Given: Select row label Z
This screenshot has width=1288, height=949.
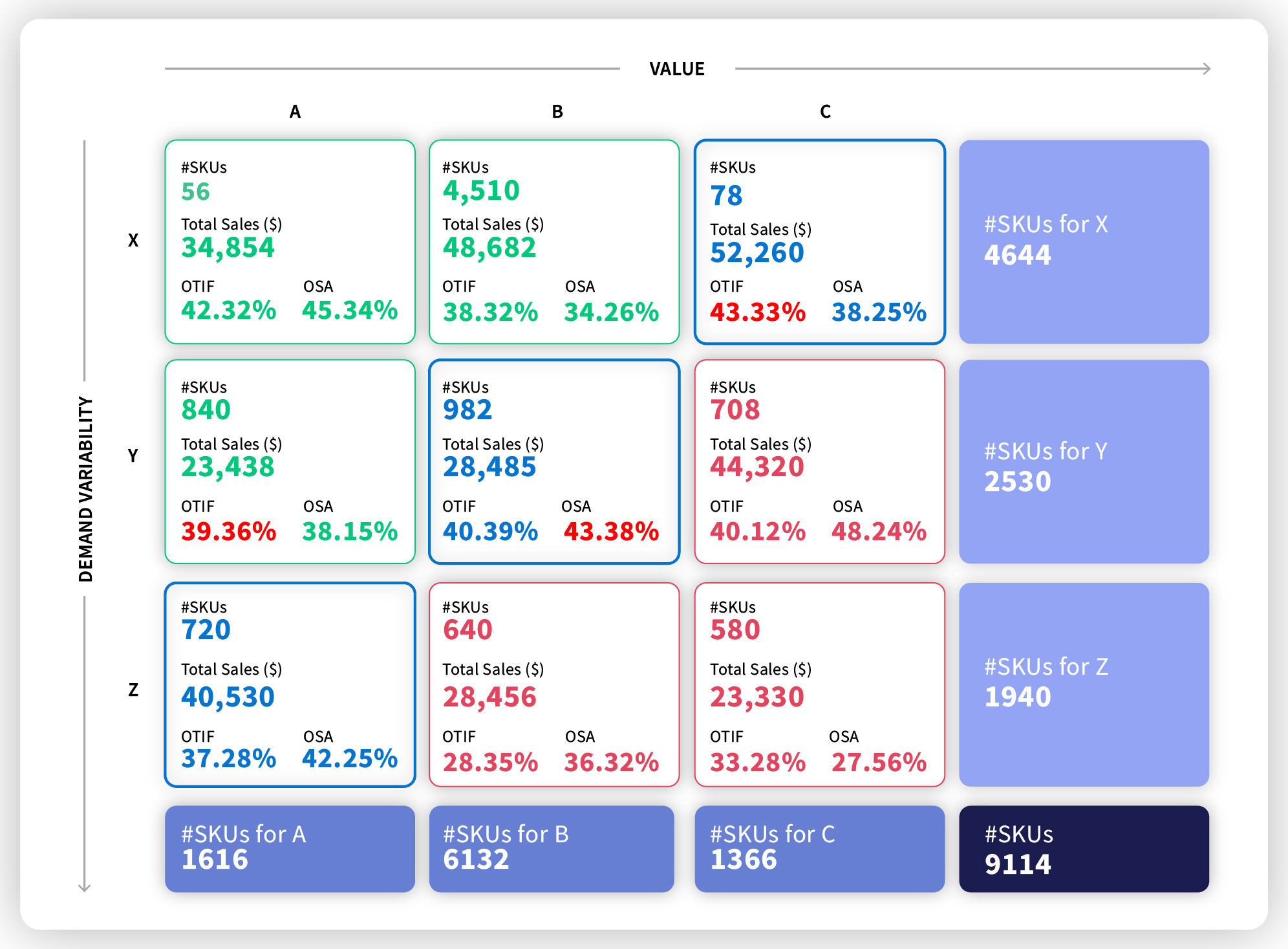Looking at the screenshot, I should (x=133, y=690).
